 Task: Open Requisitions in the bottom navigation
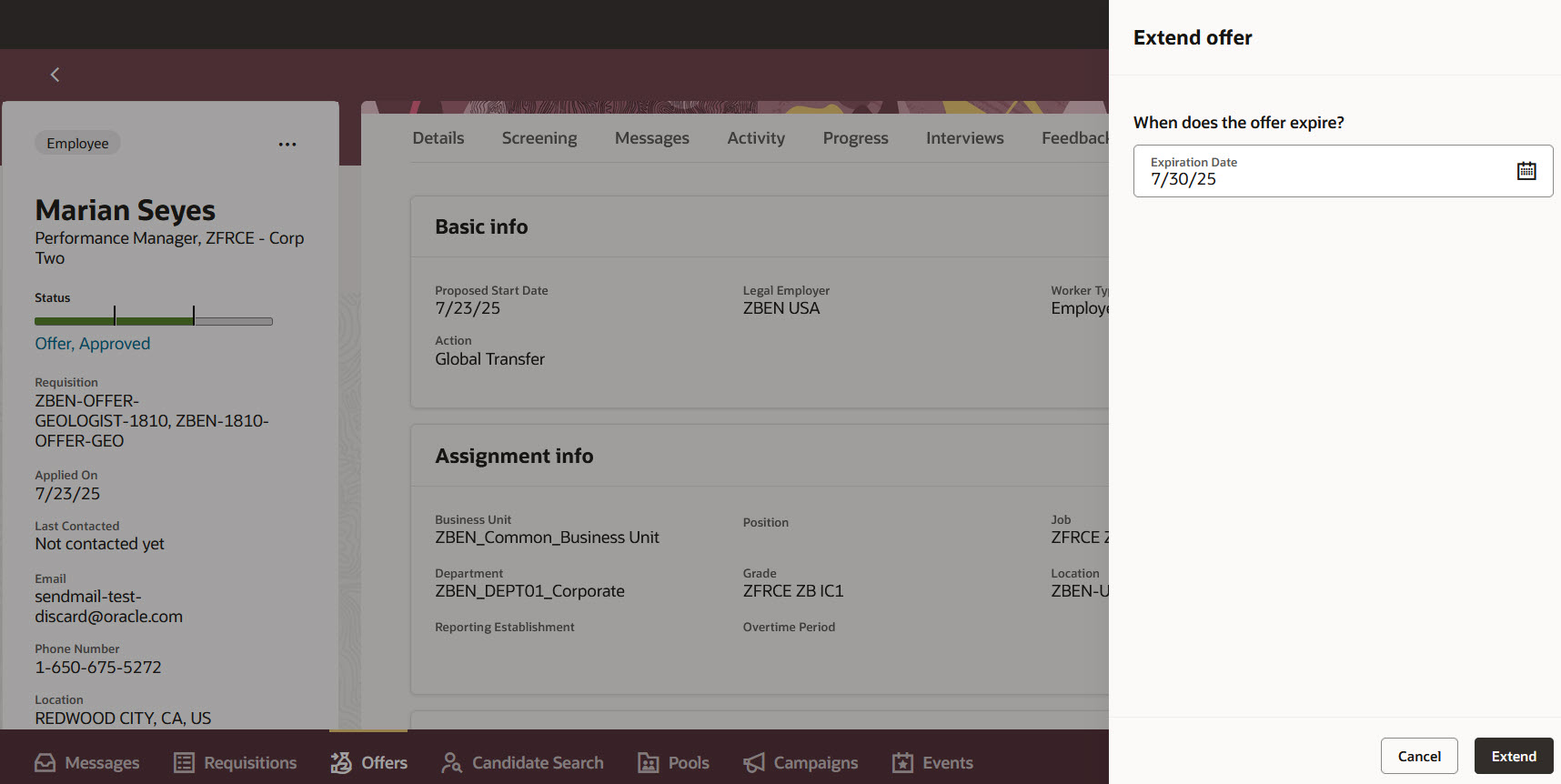point(236,763)
